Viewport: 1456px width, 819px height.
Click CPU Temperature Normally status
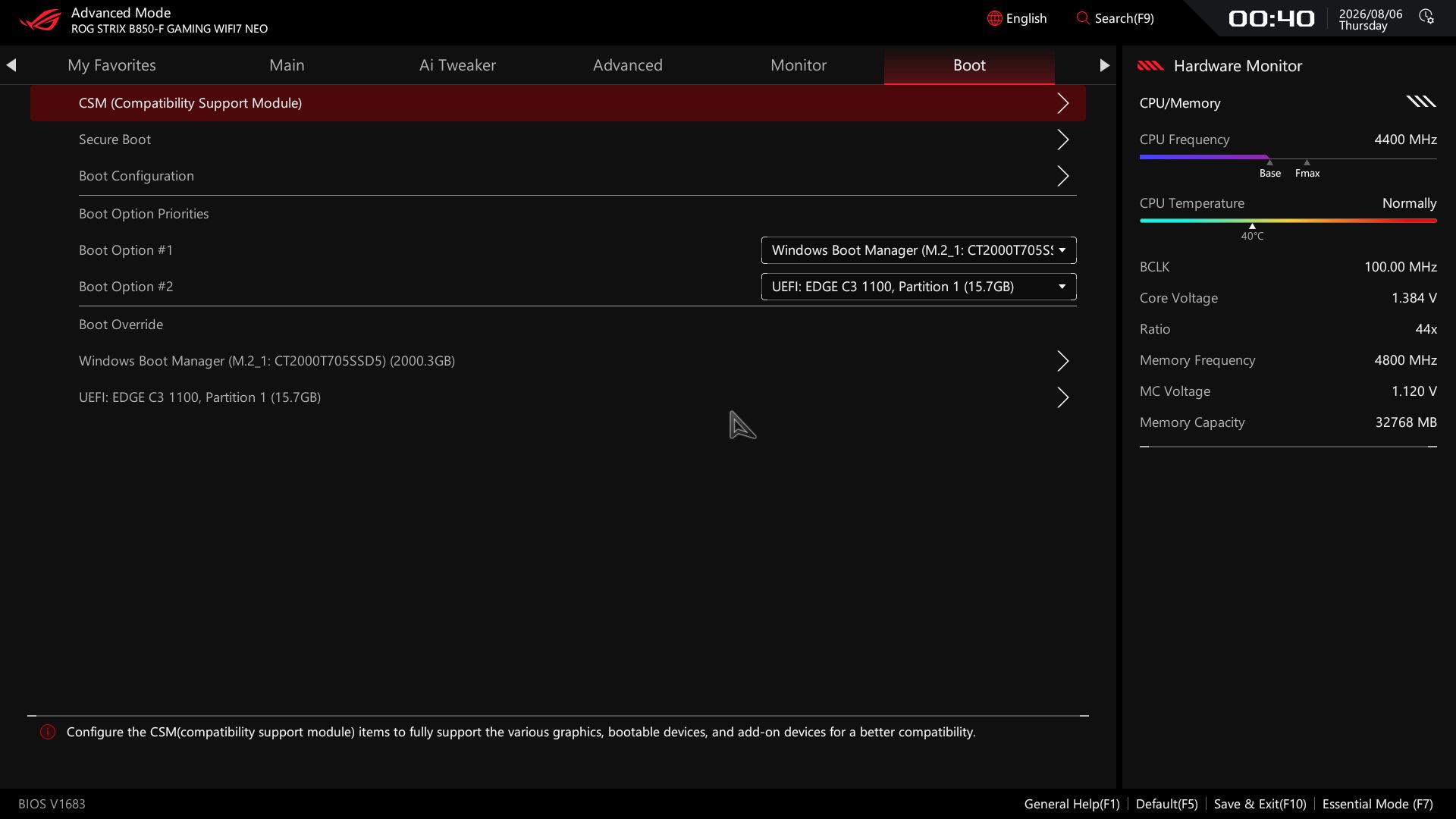pos(1409,203)
